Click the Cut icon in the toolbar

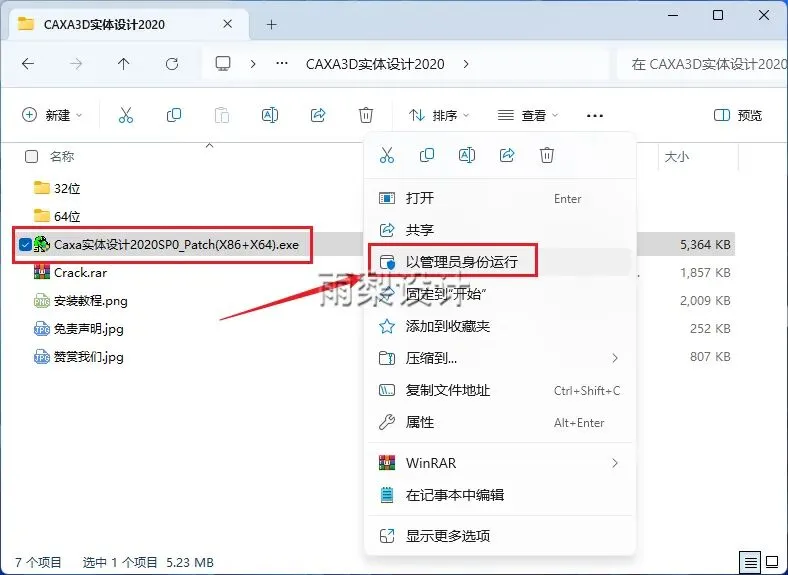click(126, 115)
